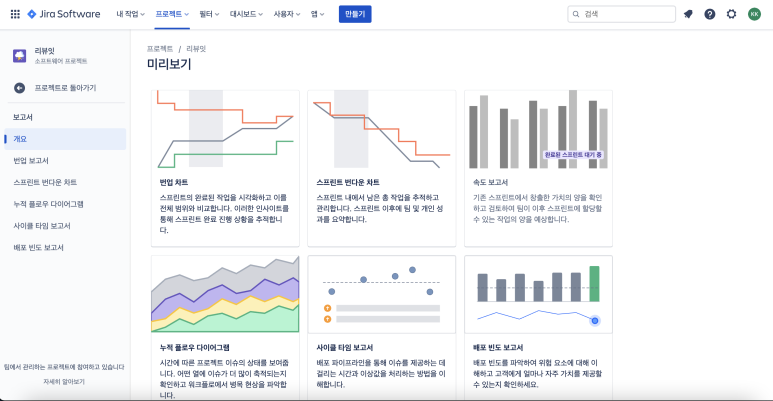Open the app switcher grid icon

pyautogui.click(x=15, y=14)
